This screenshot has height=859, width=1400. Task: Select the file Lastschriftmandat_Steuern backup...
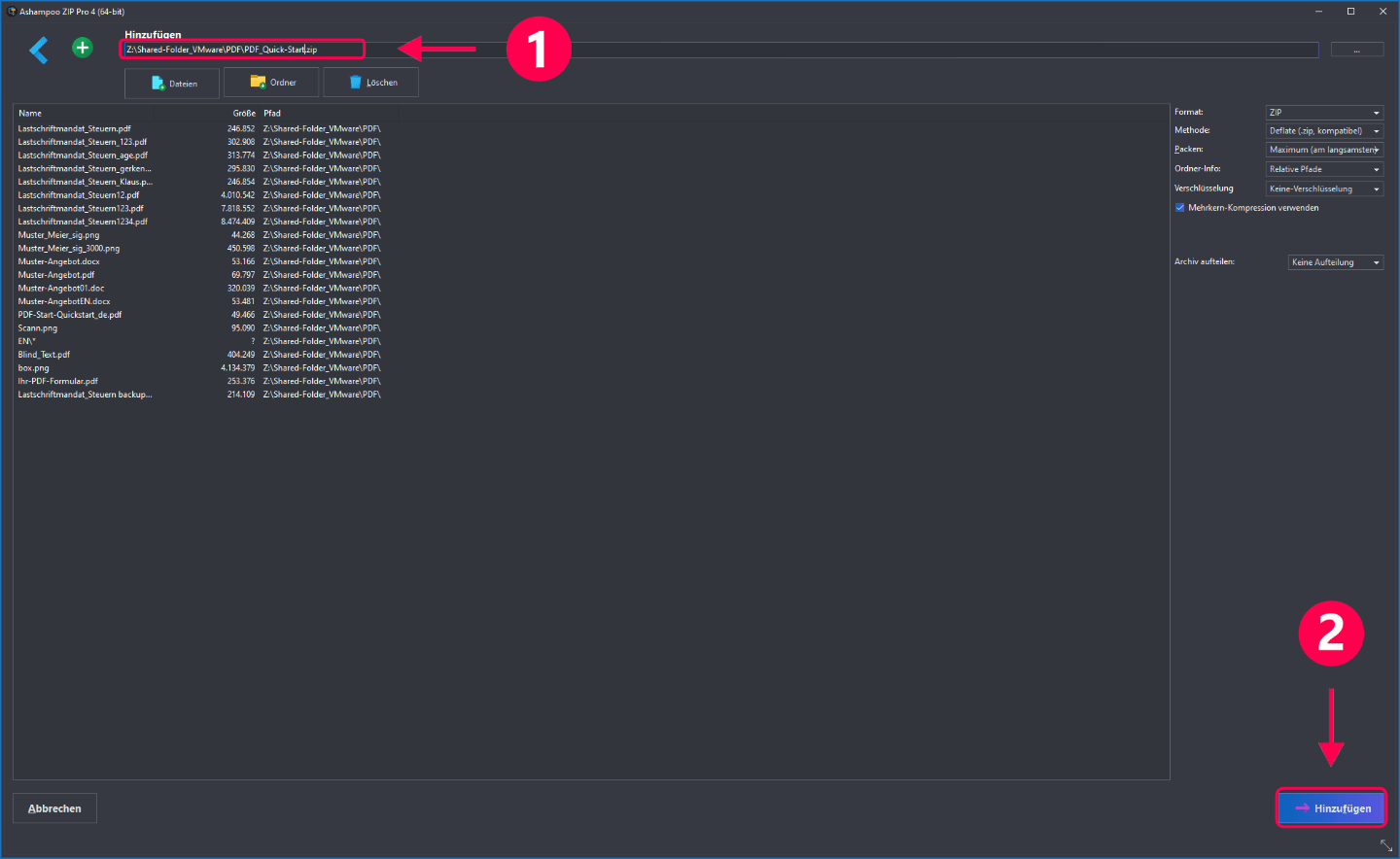85,395
